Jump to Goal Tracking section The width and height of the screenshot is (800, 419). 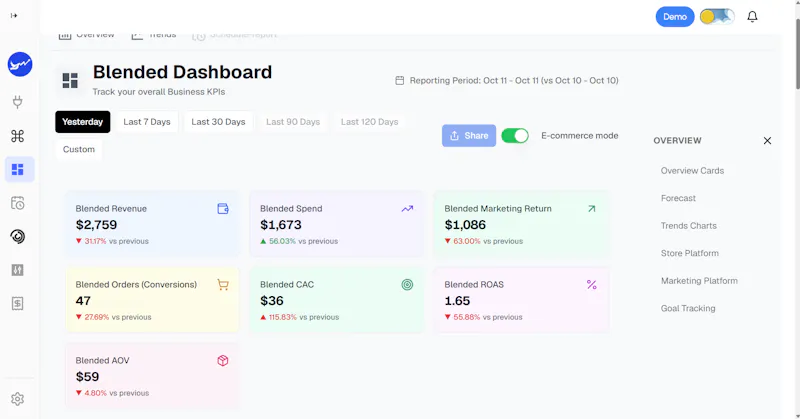coord(688,309)
